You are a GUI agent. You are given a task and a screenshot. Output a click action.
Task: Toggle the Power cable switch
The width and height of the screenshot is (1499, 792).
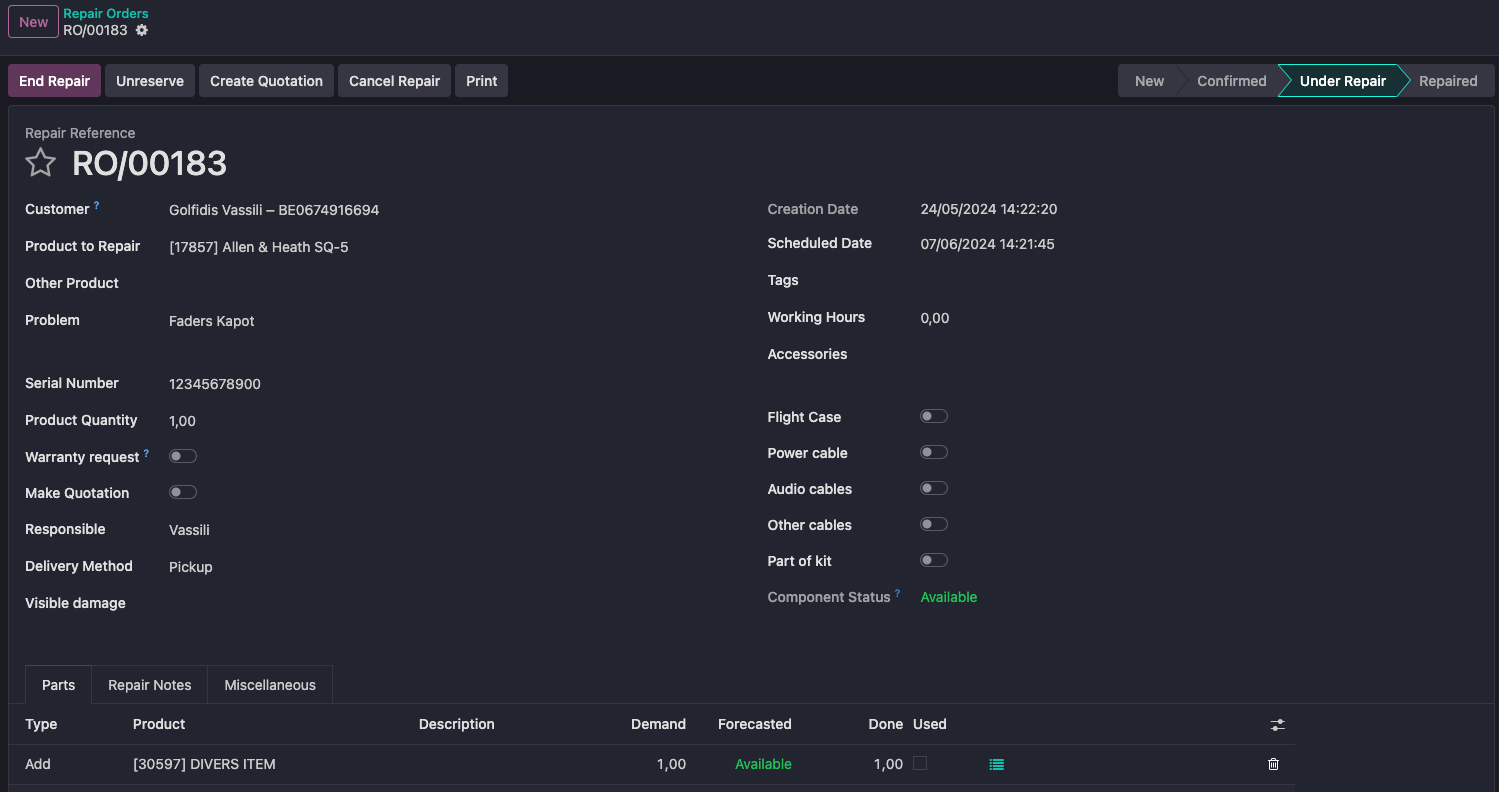[x=933, y=452]
